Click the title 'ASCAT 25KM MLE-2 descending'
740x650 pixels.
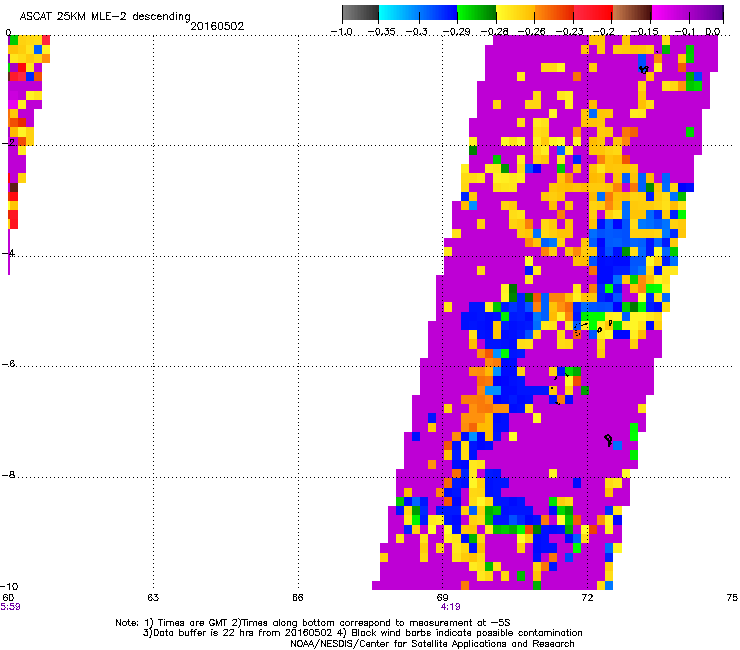pos(105,17)
